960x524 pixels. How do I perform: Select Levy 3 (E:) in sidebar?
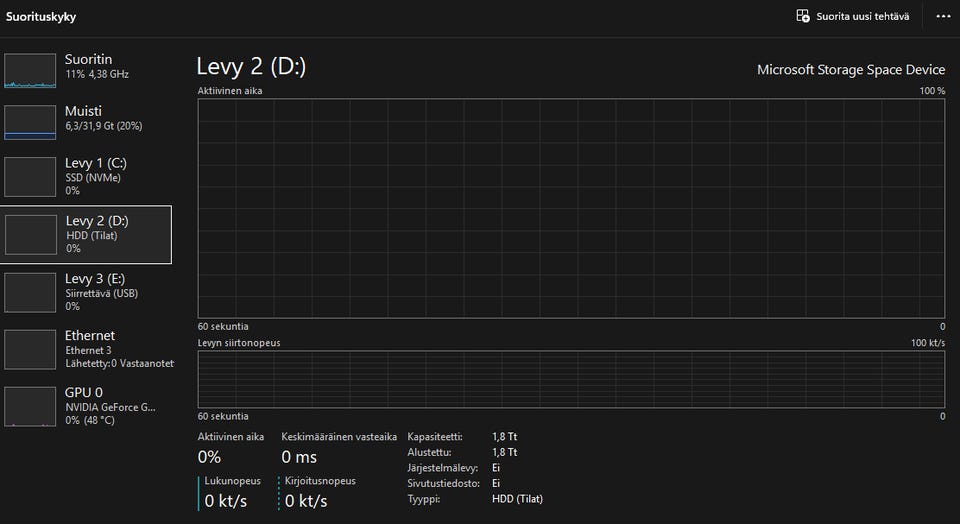pyautogui.click(x=86, y=292)
